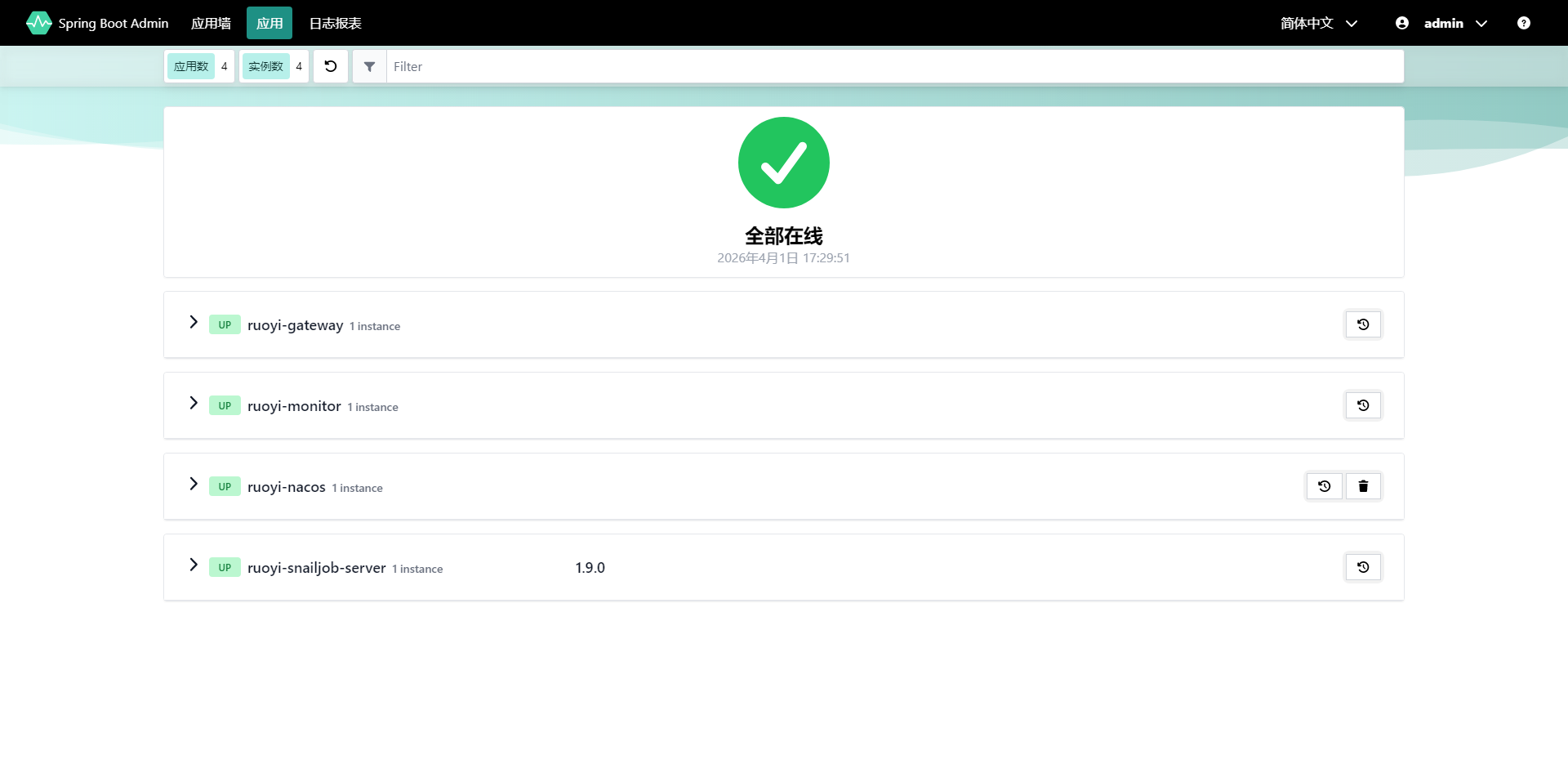Click the help question mark icon
This screenshot has width=1568, height=782.
click(x=1523, y=23)
